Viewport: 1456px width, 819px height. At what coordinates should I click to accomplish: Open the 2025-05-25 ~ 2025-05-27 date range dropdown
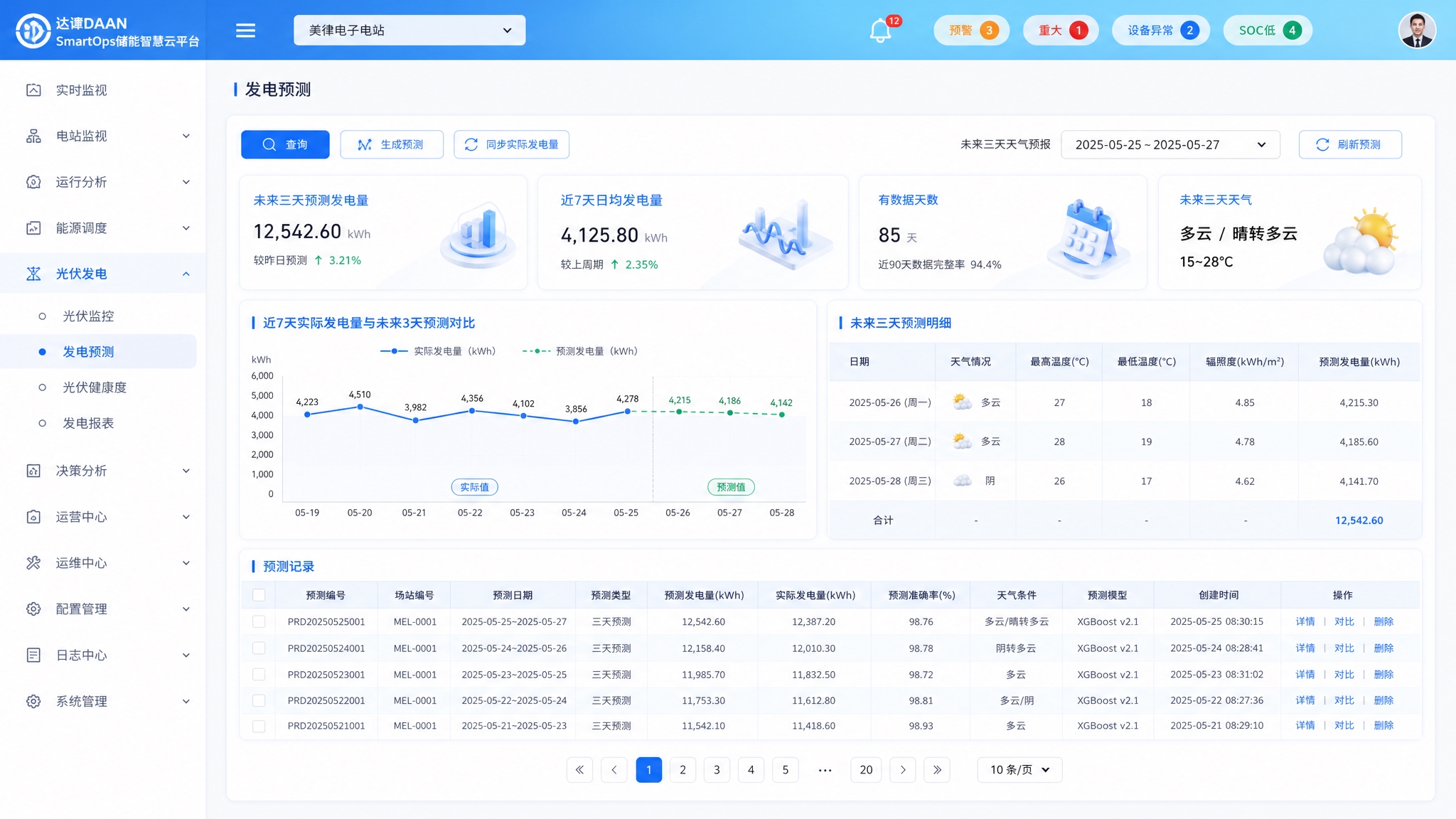[x=1170, y=144]
